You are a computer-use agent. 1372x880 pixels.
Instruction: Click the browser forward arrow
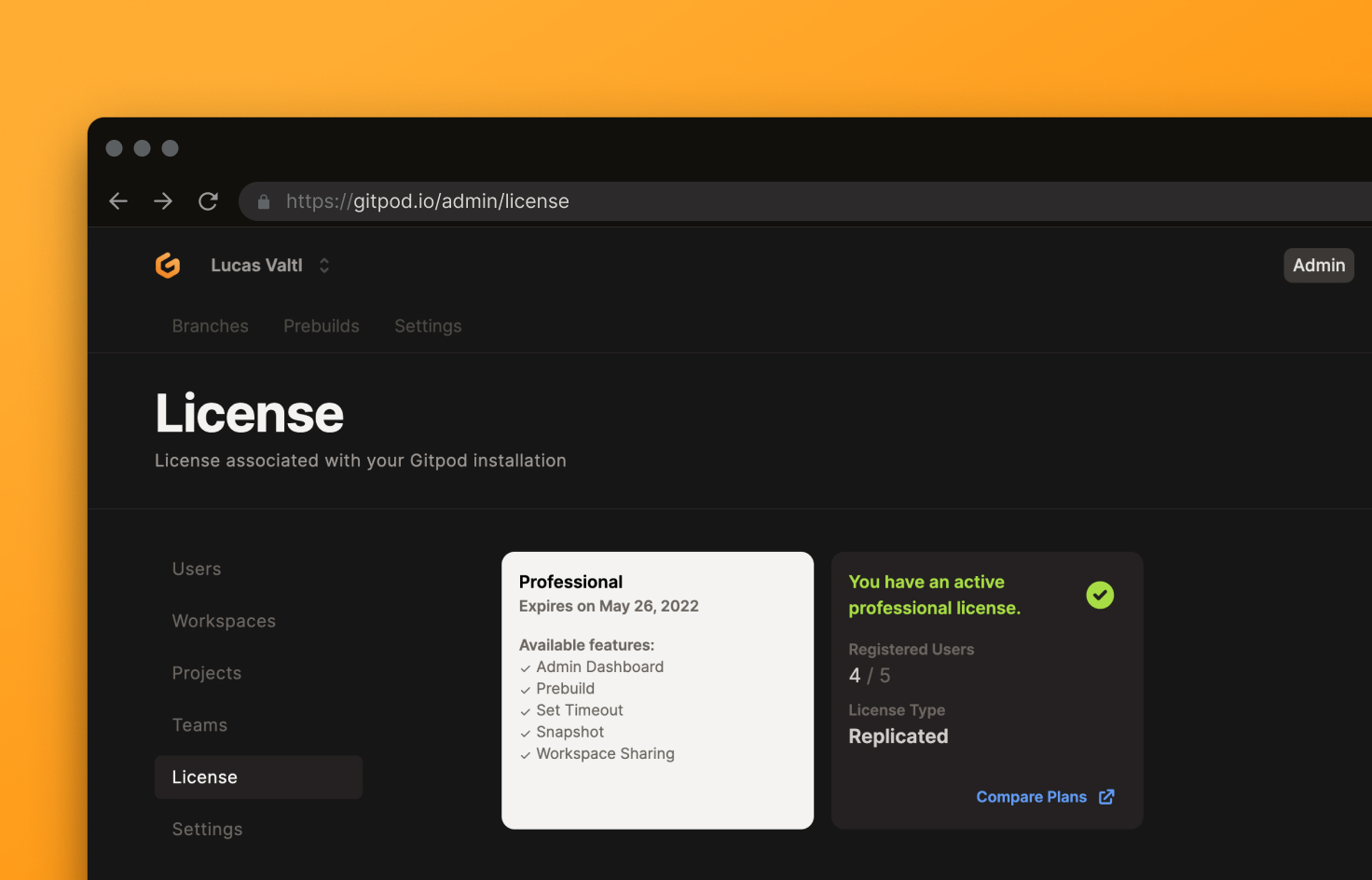click(x=163, y=201)
